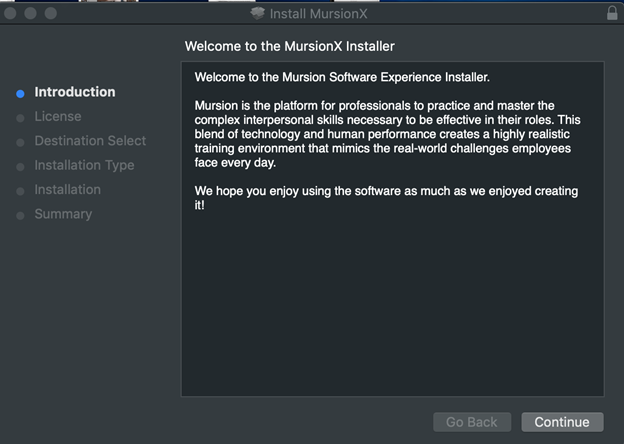624x444 pixels.
Task: Close the installer window
Action: point(11,14)
